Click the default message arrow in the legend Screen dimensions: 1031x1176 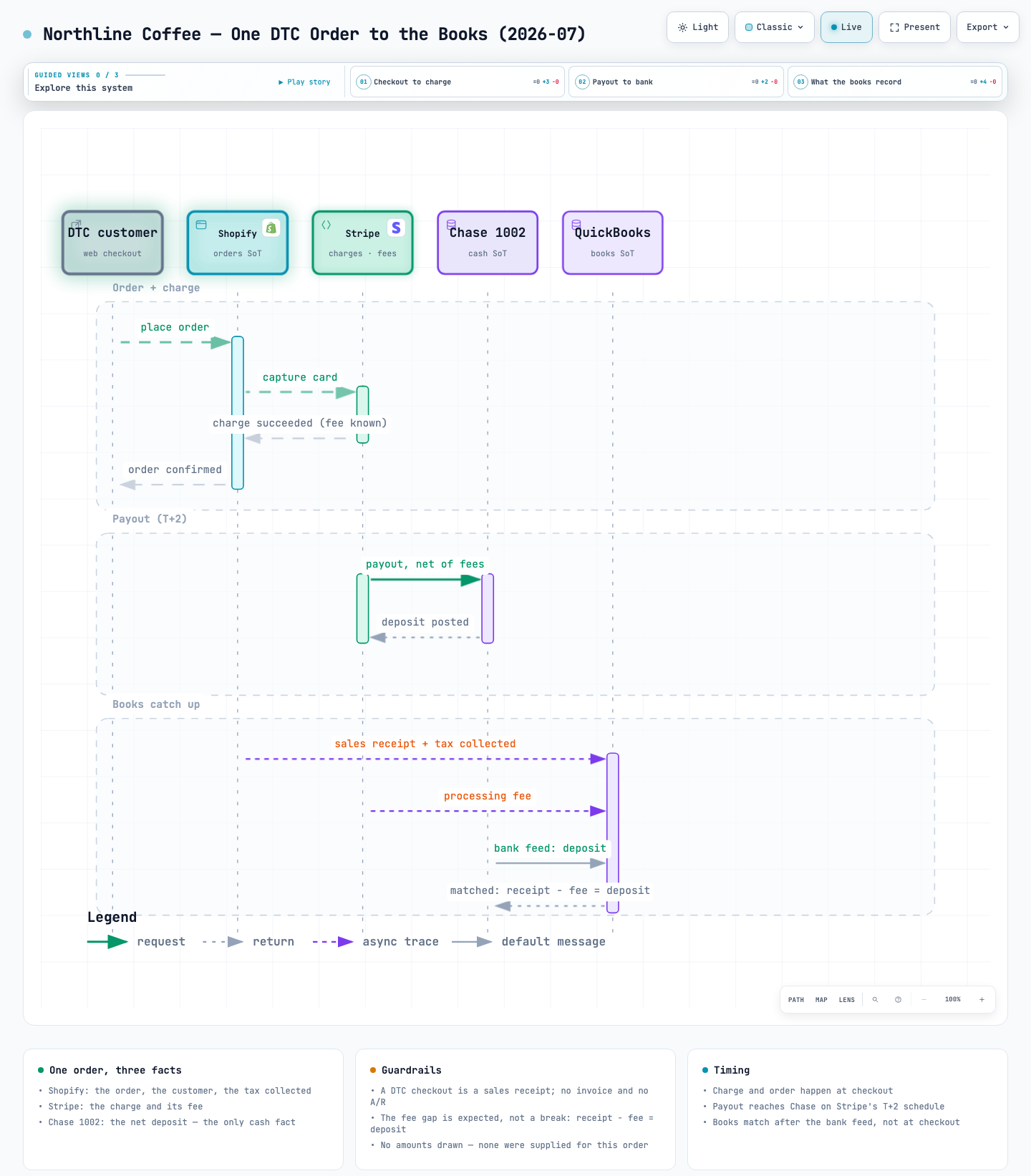(x=472, y=942)
